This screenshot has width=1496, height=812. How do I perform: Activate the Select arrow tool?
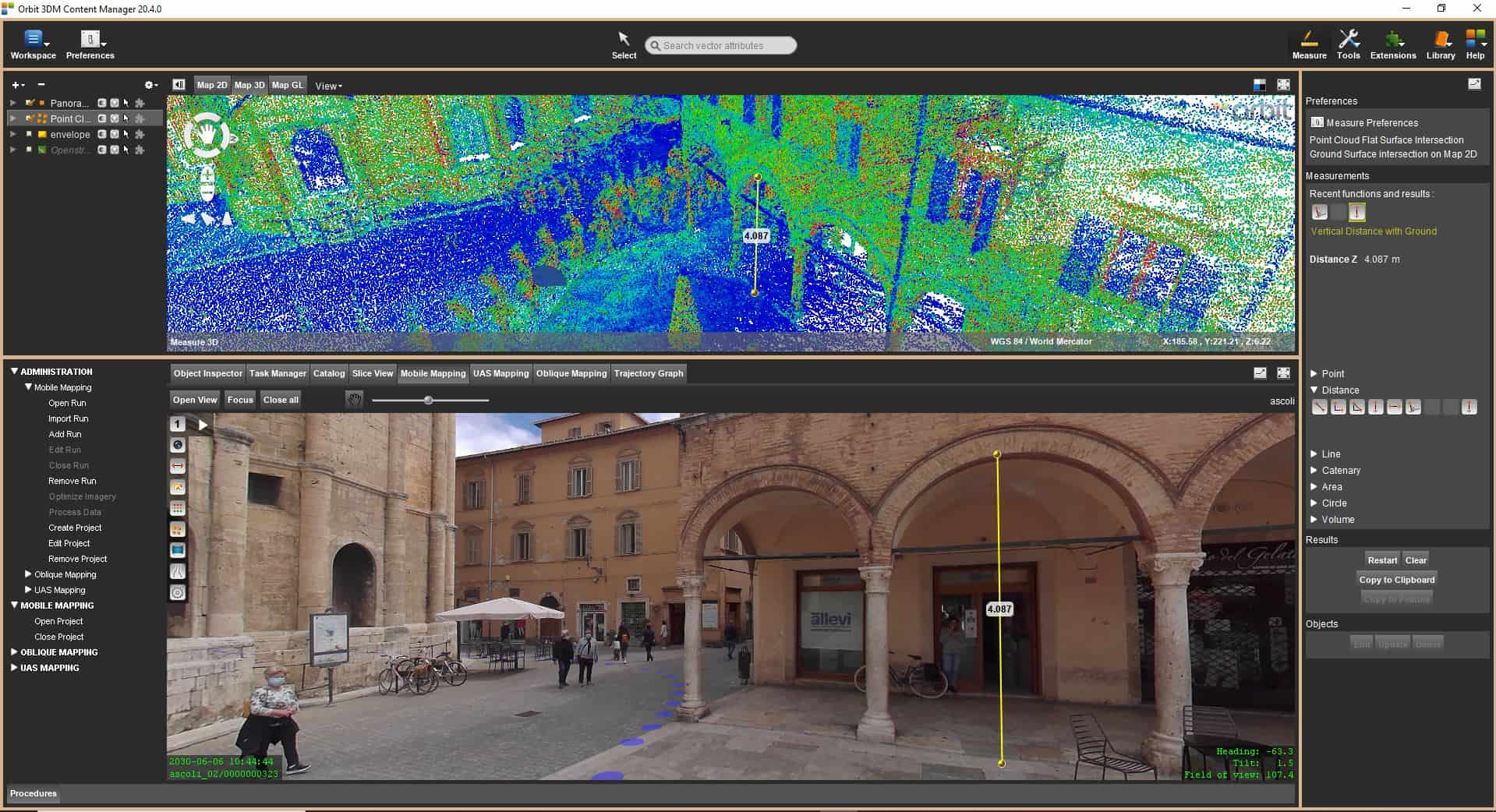pos(624,44)
